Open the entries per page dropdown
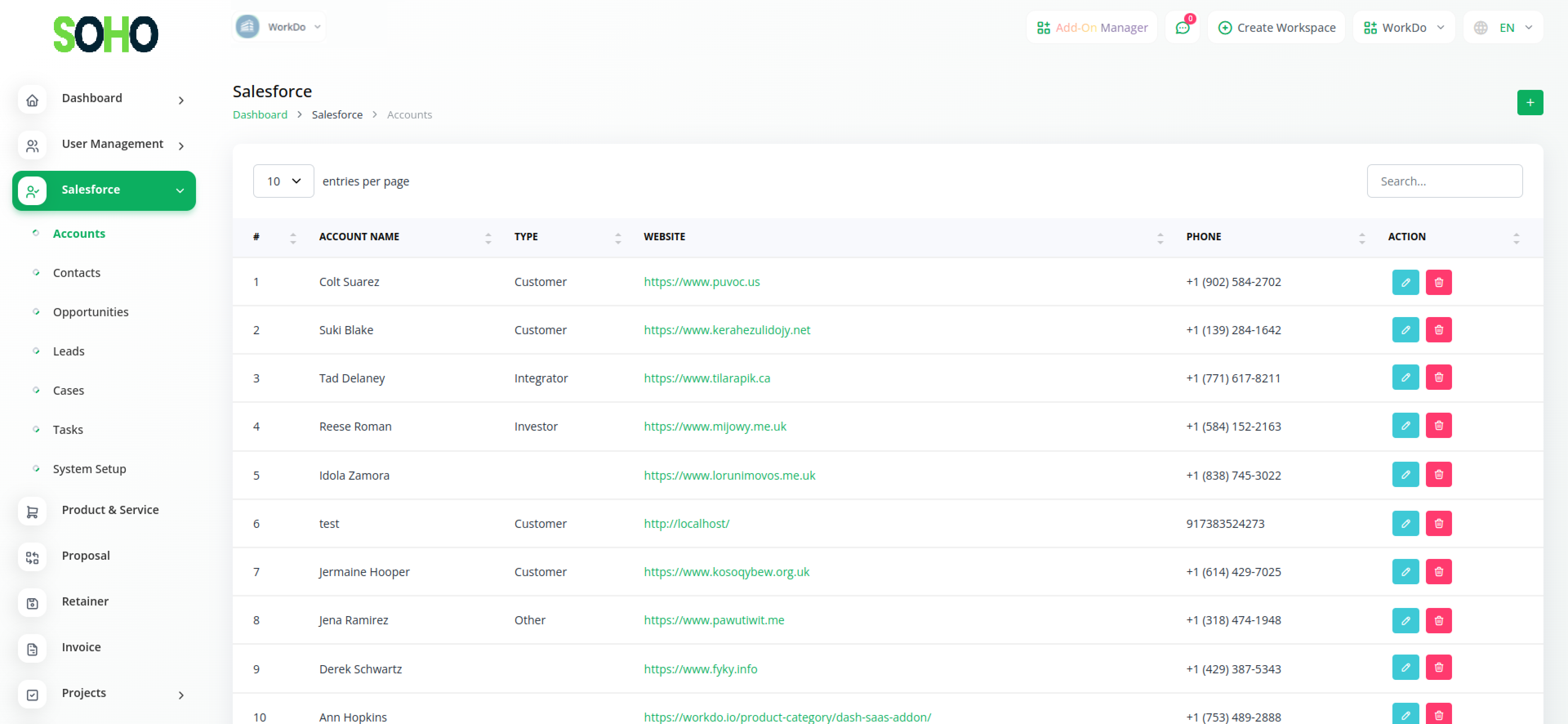 tap(283, 181)
